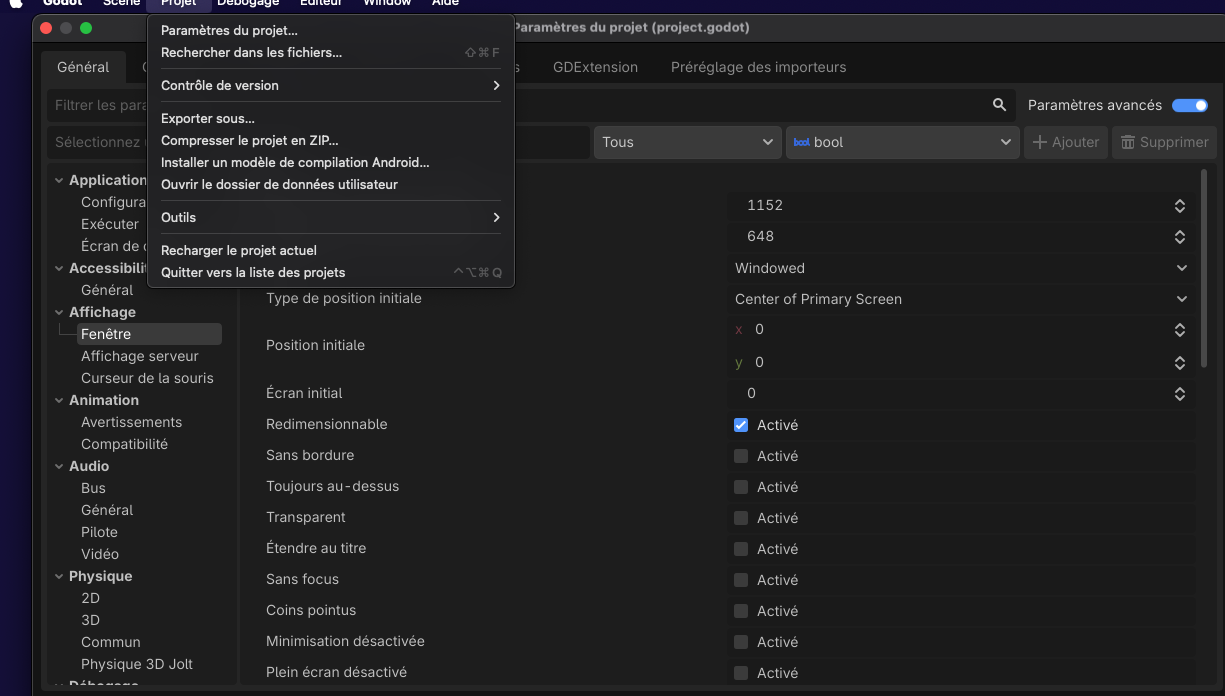Click the stepper arrows for Écran initial
The width and height of the screenshot is (1225, 696).
(x=1180, y=394)
